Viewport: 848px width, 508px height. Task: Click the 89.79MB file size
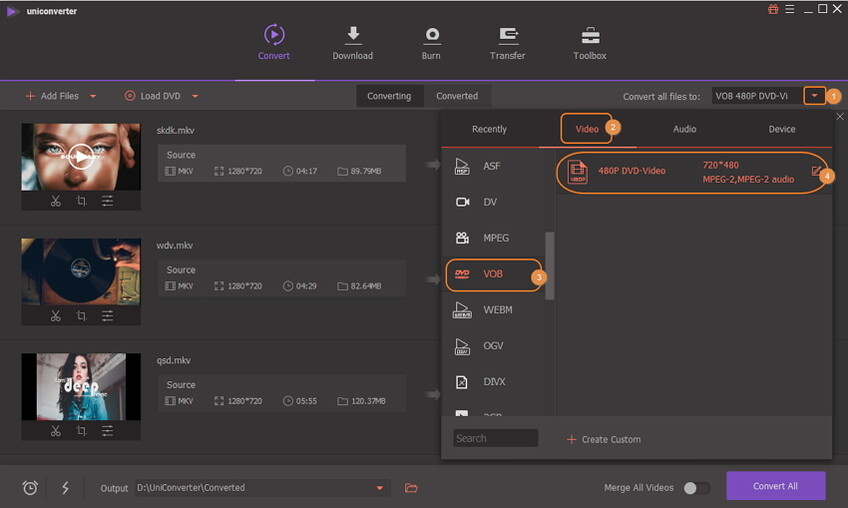coord(366,171)
